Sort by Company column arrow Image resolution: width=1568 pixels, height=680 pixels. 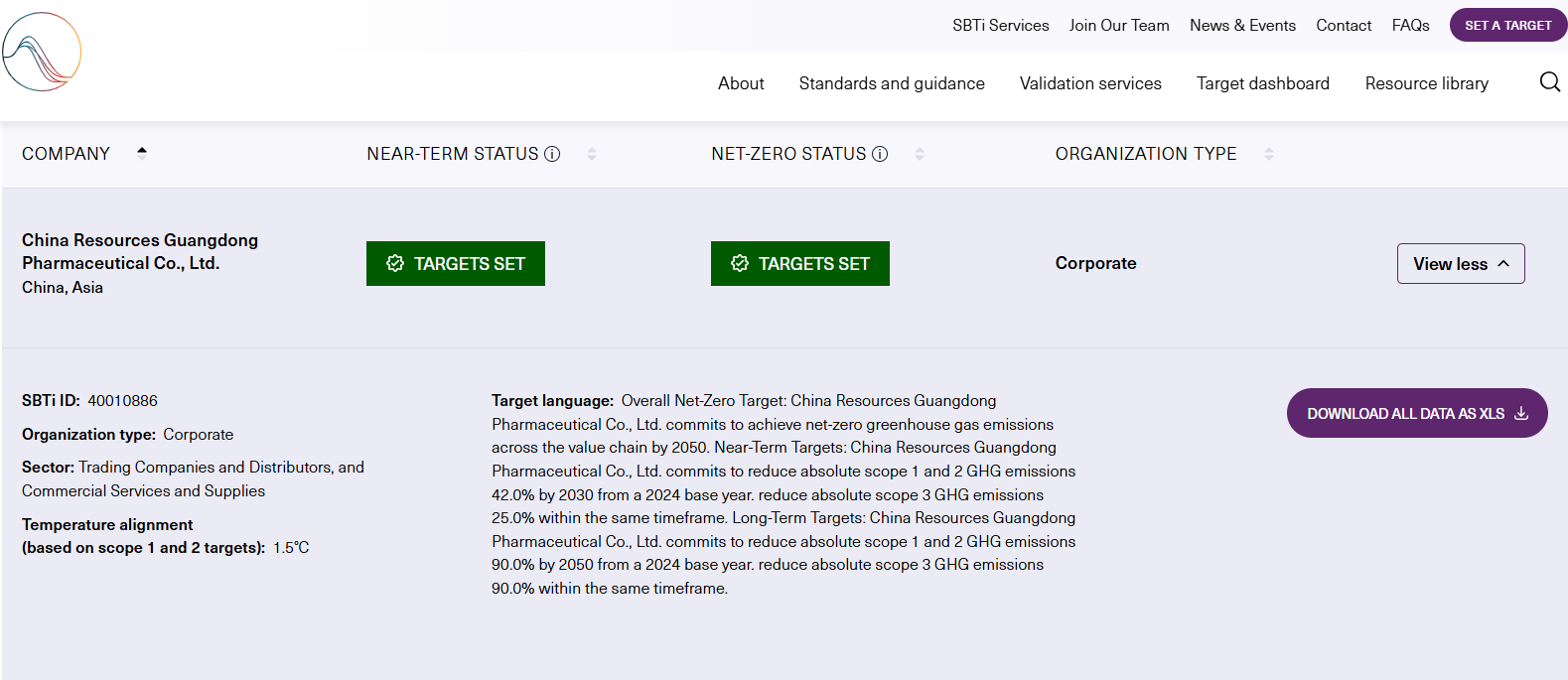point(142,153)
